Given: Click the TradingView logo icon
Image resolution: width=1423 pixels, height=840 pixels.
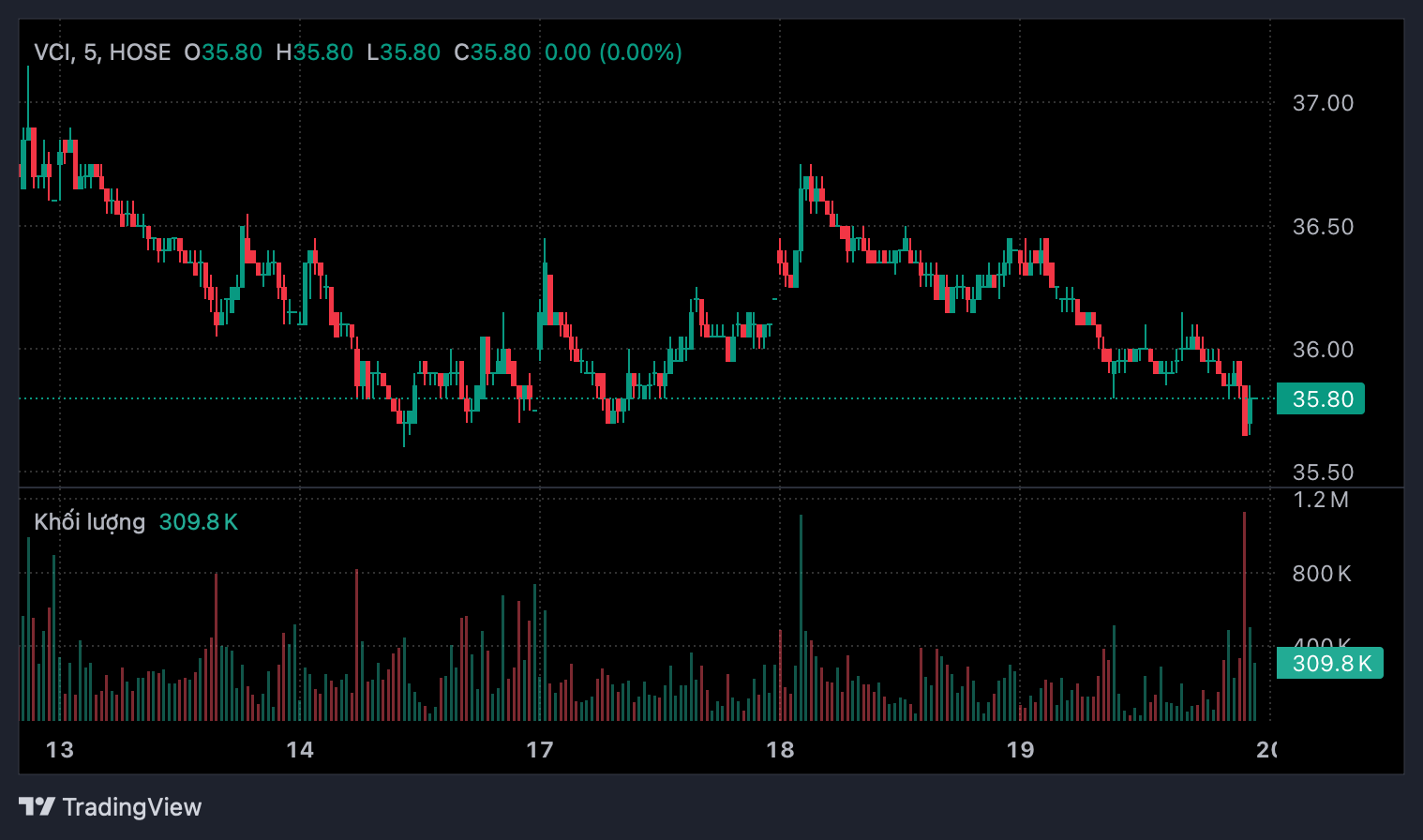Looking at the screenshot, I should pos(37,806).
